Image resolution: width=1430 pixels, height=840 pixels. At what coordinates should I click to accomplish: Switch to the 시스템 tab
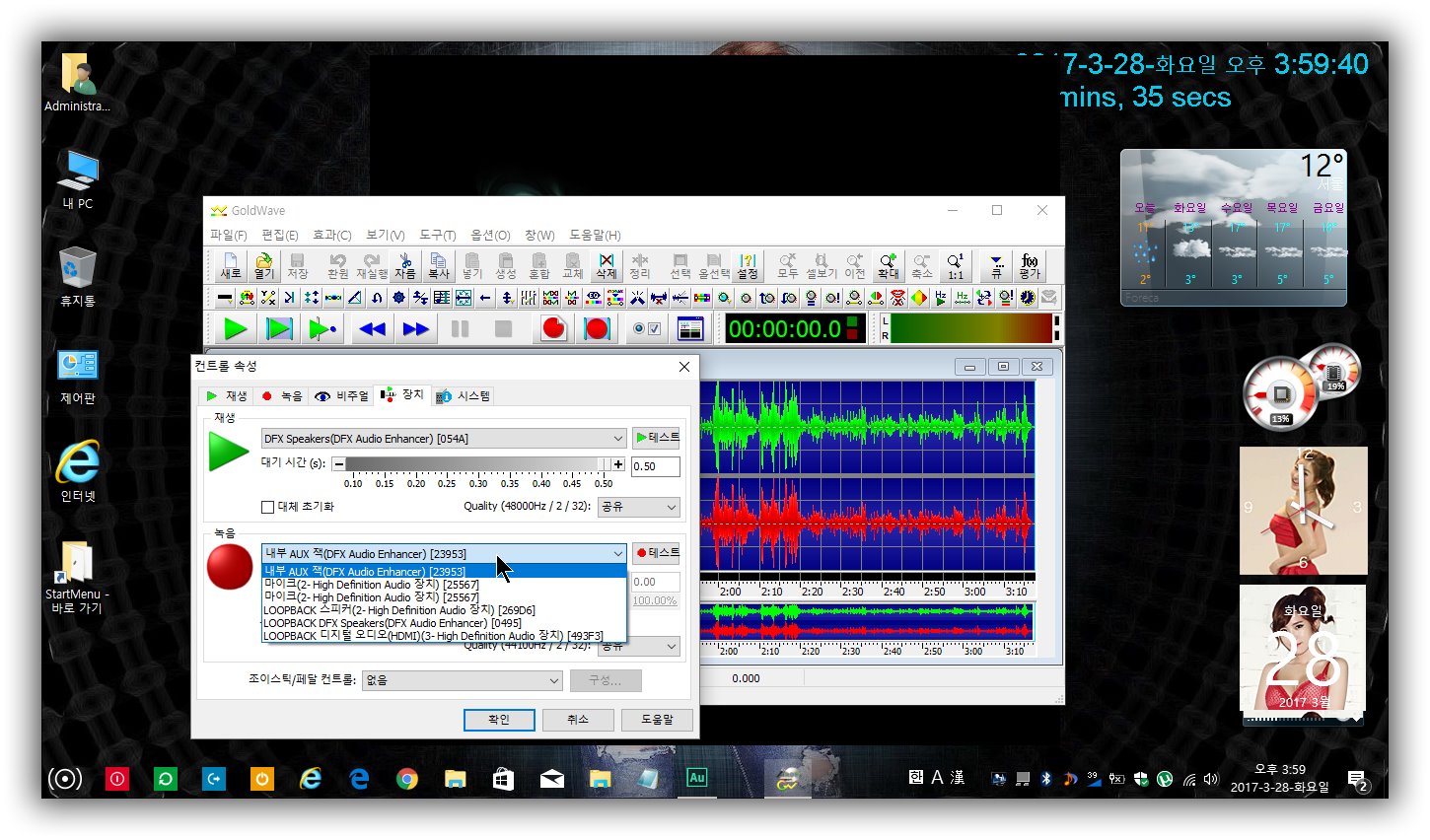coord(464,395)
